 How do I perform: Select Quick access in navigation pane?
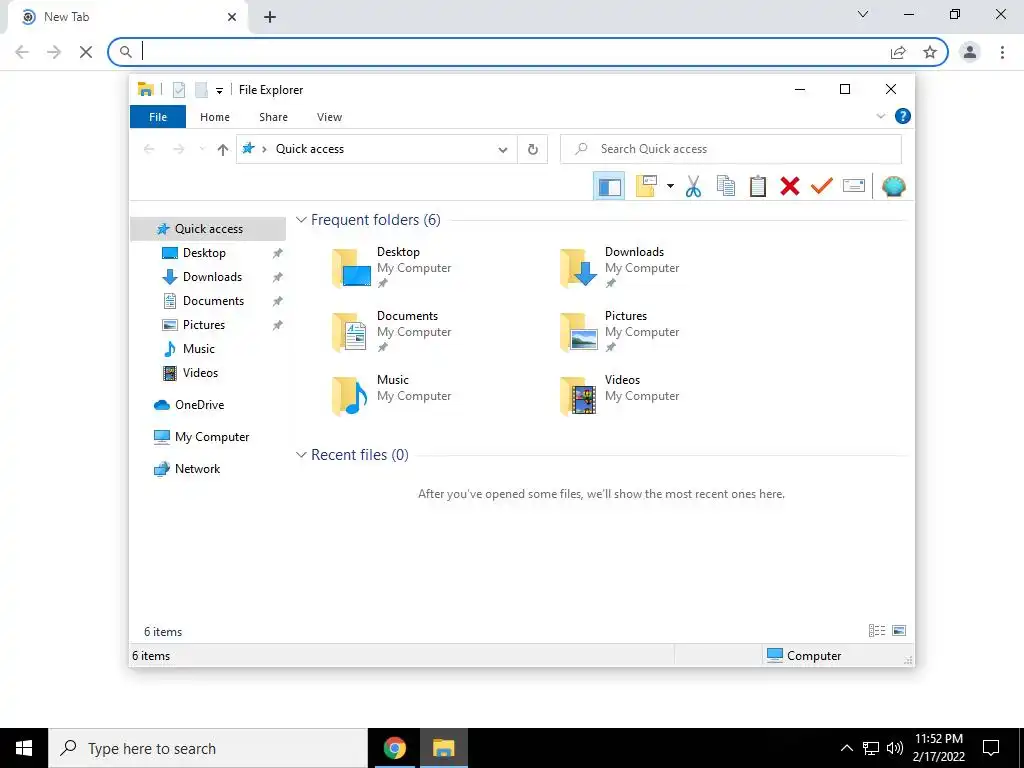point(208,229)
